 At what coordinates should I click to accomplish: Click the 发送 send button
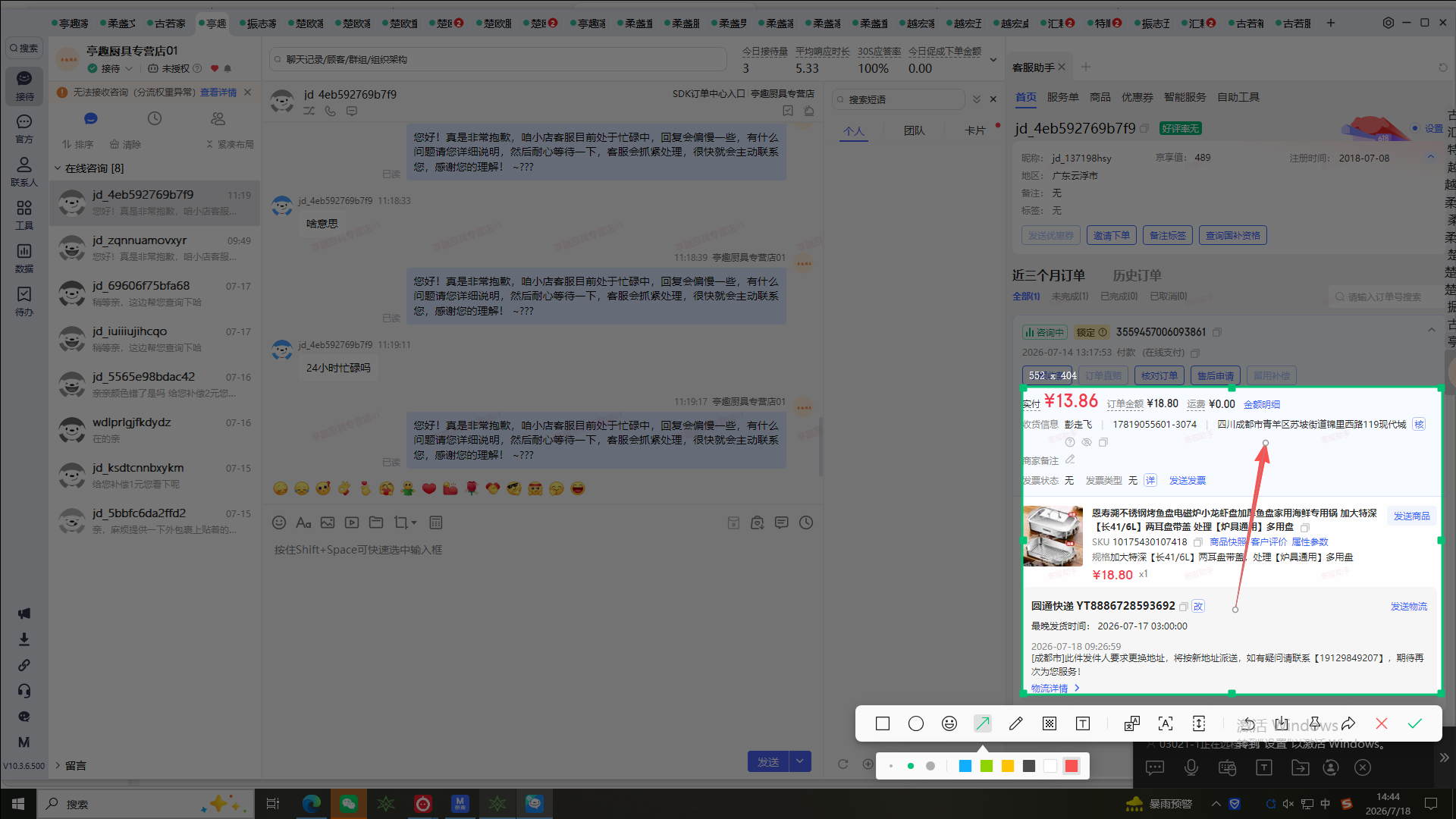click(768, 761)
